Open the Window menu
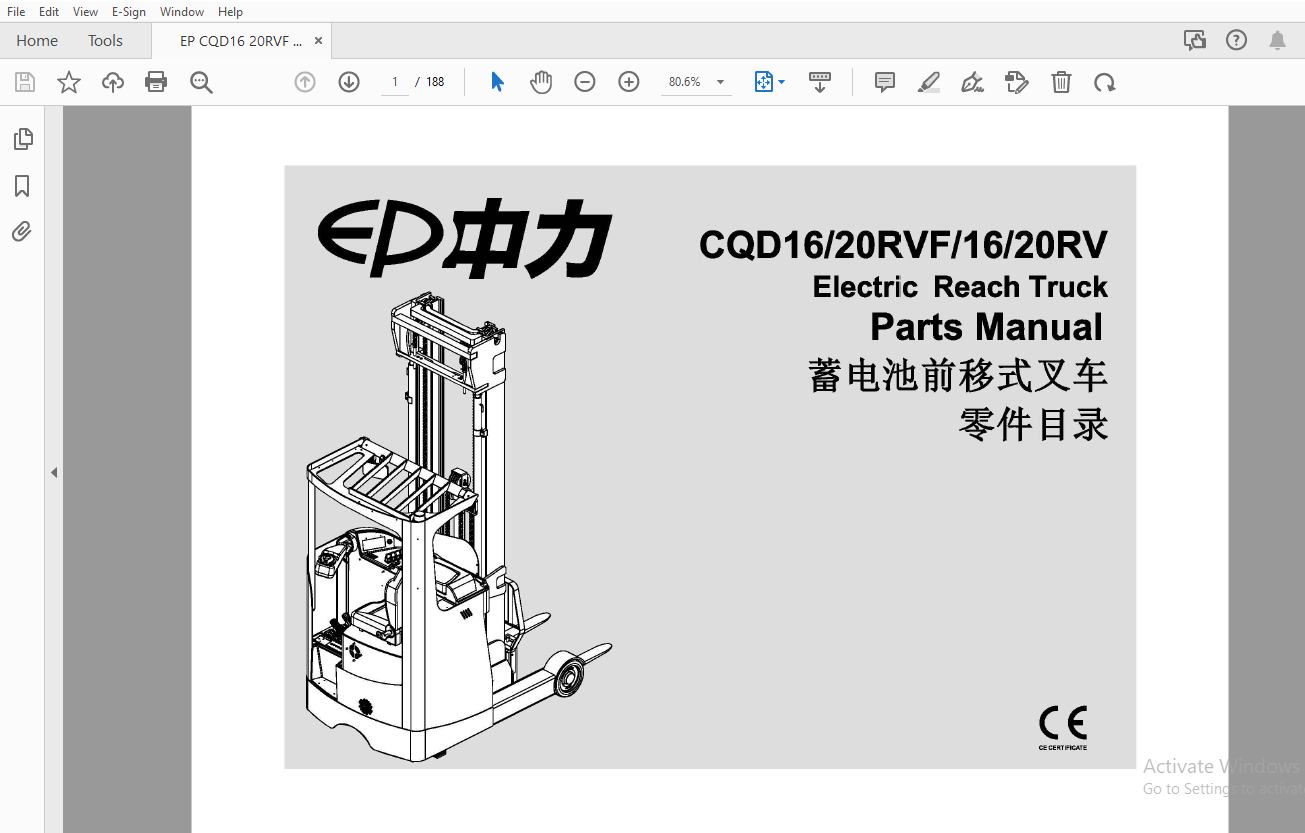Viewport: 1305px width, 833px height. pos(182,11)
